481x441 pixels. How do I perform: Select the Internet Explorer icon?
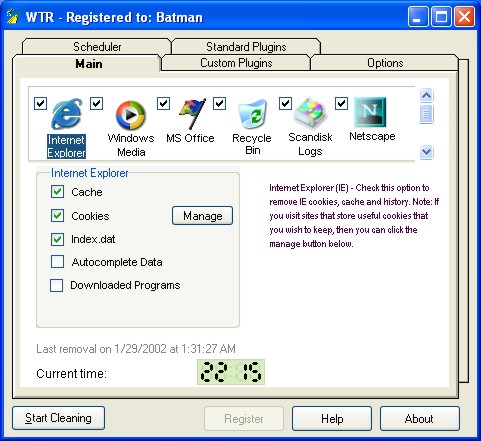[x=67, y=114]
